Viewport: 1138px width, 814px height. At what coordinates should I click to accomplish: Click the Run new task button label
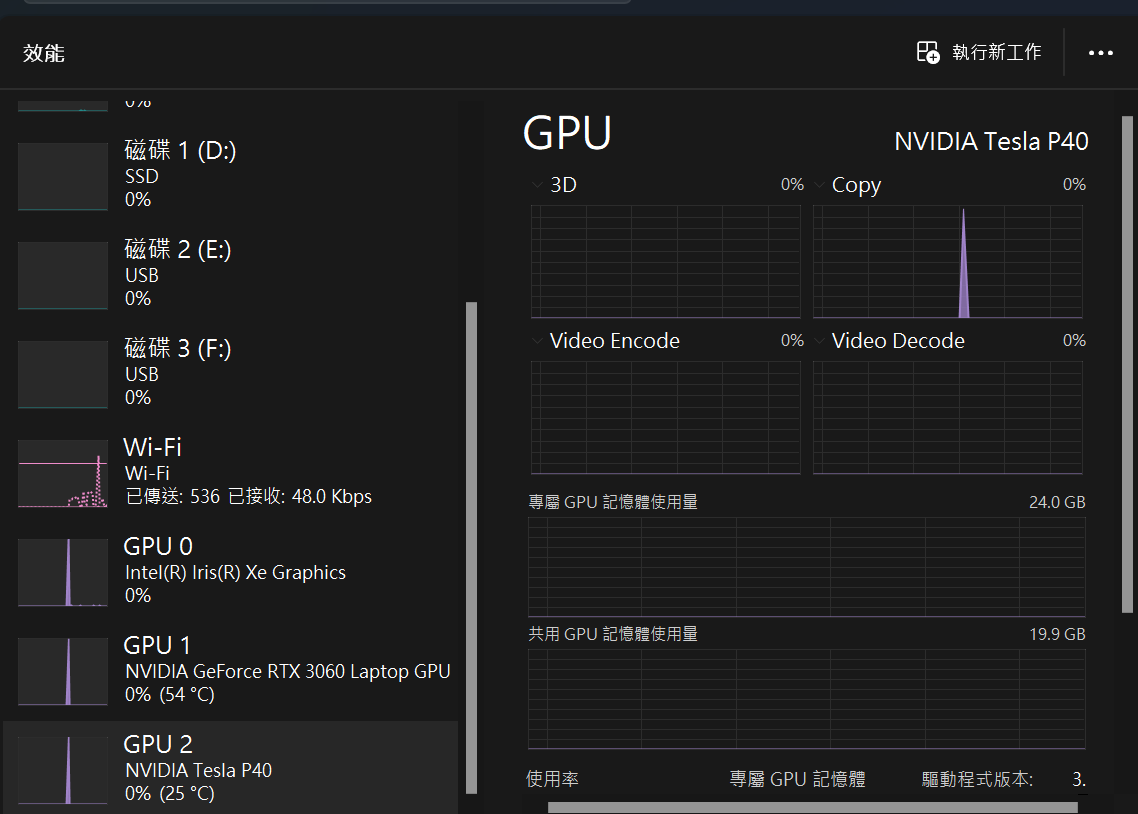996,52
